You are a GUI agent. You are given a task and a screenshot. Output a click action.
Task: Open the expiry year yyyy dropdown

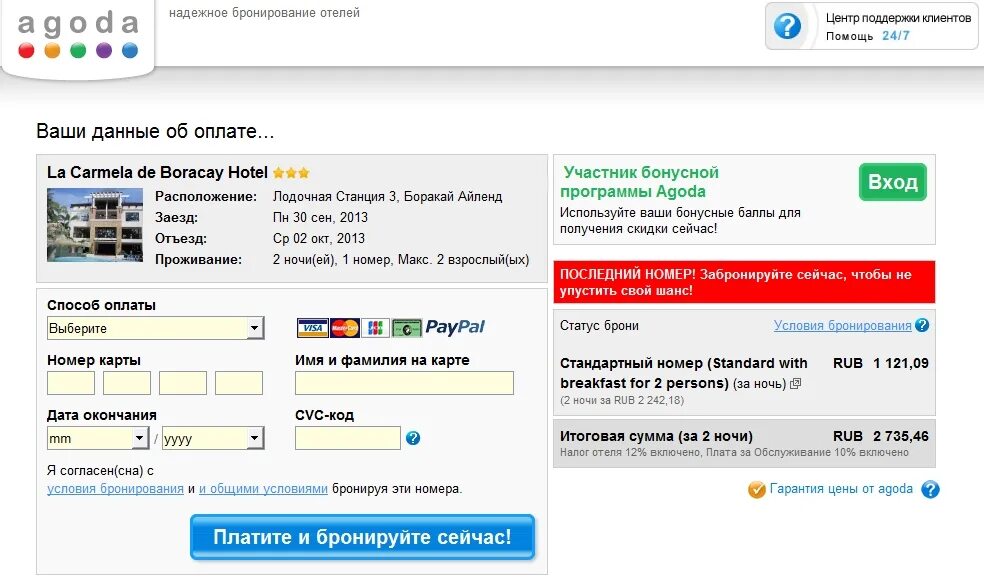(x=213, y=438)
